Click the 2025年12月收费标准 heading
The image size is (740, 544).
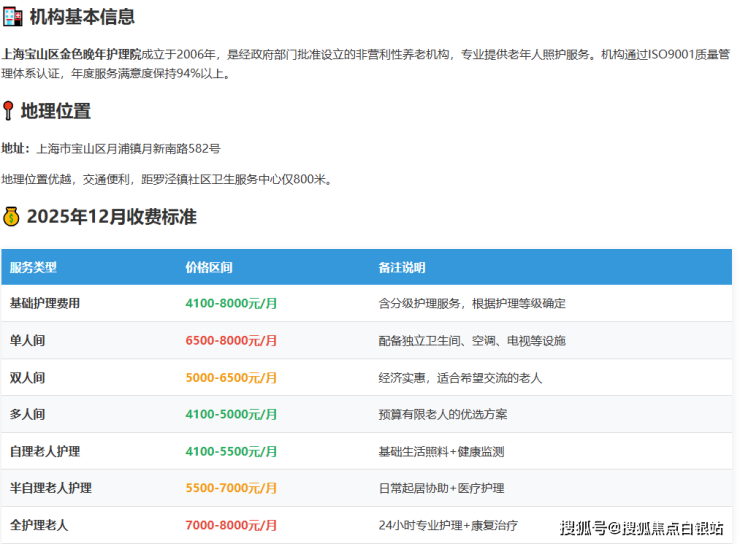(x=111, y=216)
